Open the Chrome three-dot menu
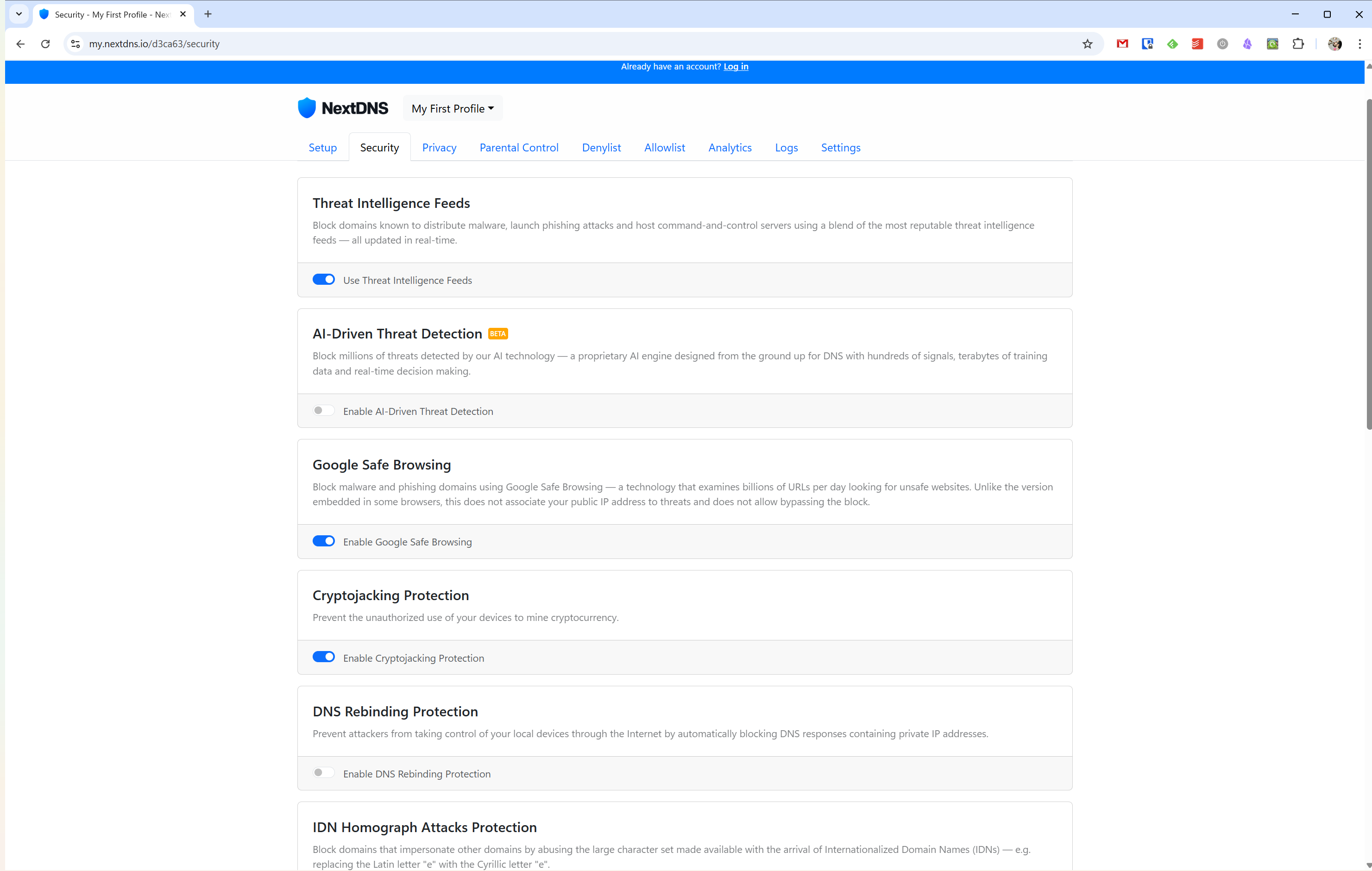 (x=1359, y=44)
